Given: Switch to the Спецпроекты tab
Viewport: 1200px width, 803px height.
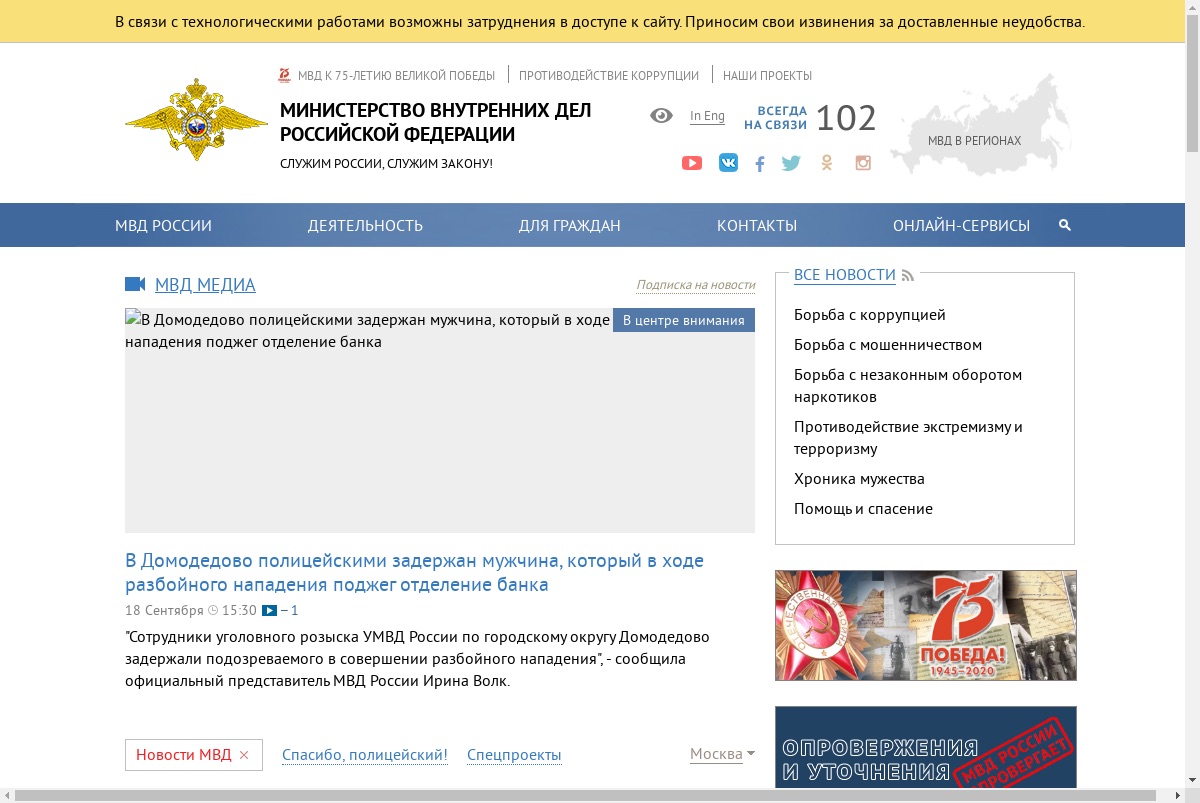Looking at the screenshot, I should [x=514, y=755].
